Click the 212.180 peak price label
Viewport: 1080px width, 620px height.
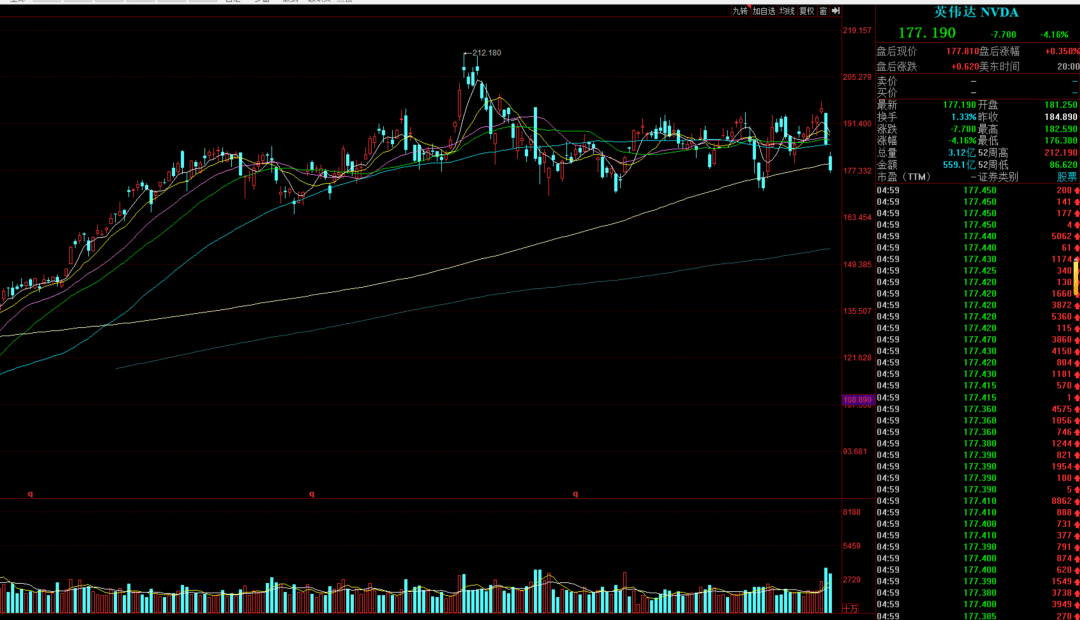coord(485,53)
